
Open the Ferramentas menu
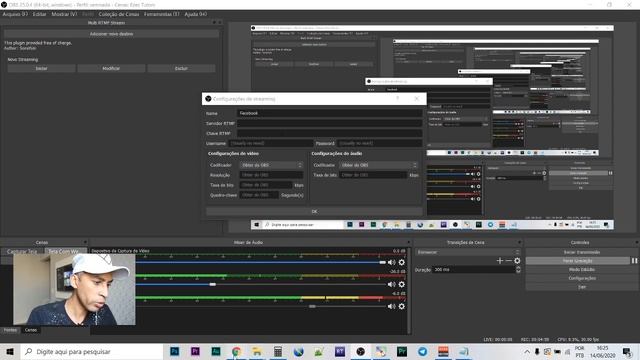click(161, 14)
